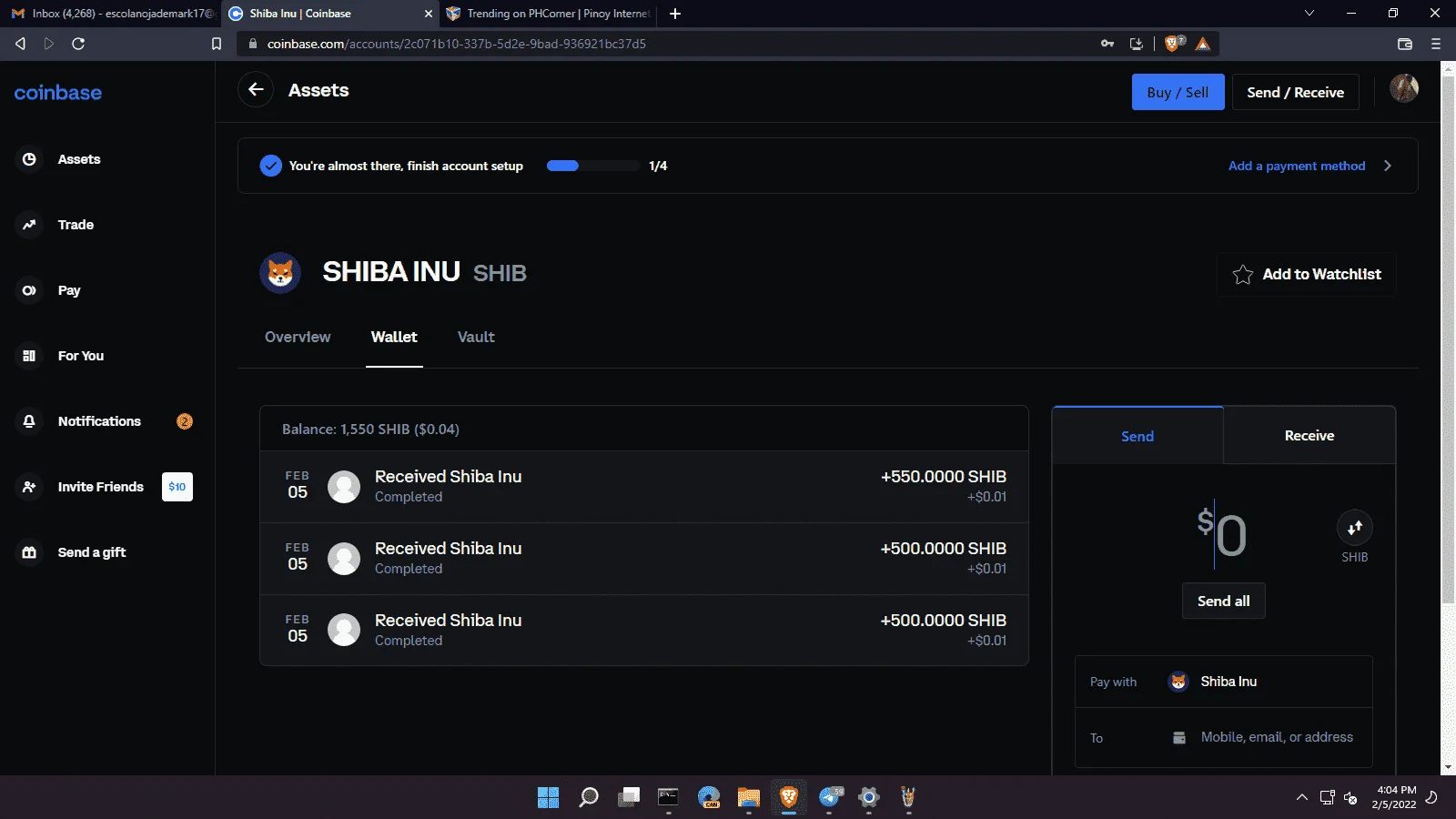
Task: Click Add to Watchlist button
Action: tap(1306, 275)
